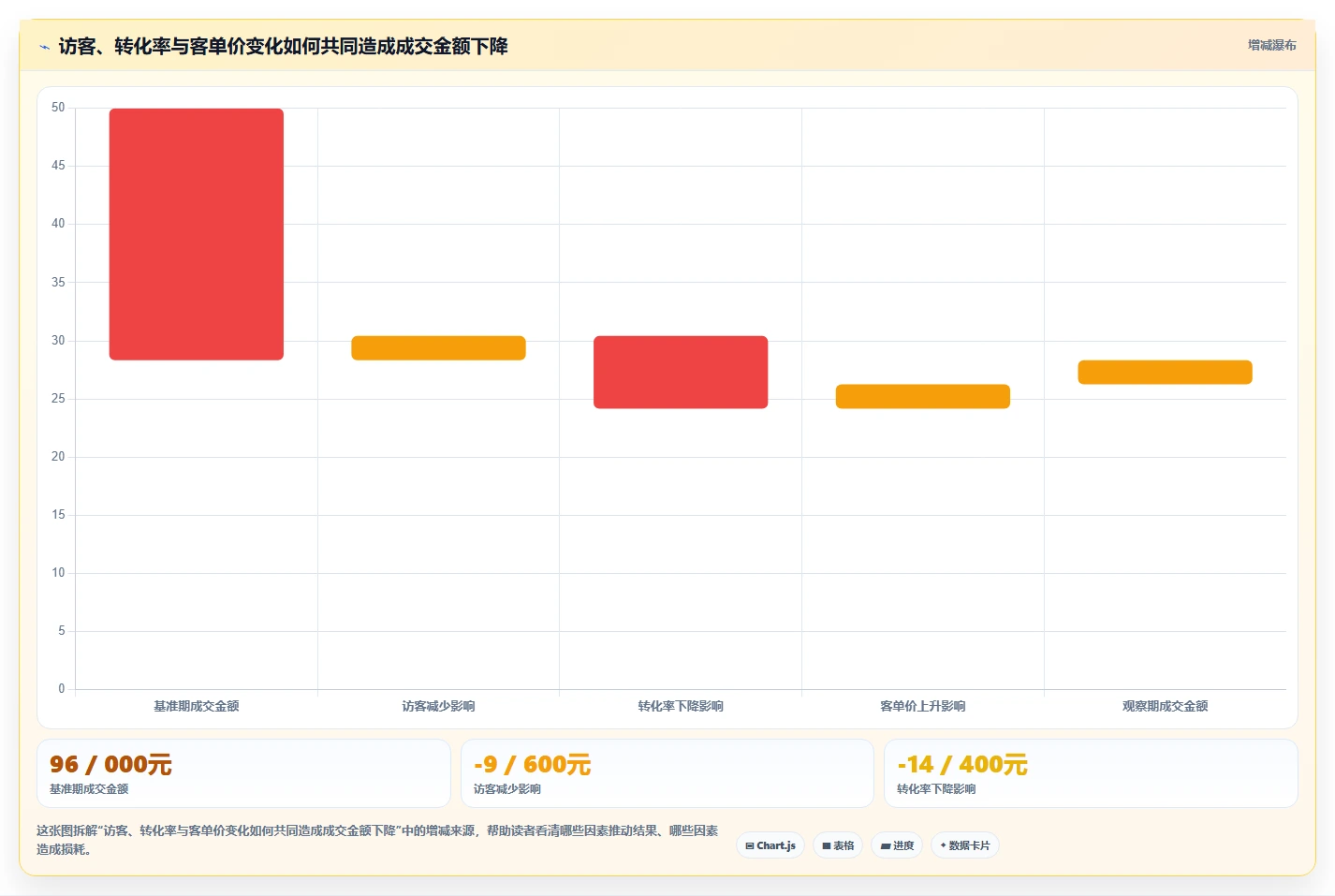Open the -9 / 600元 visitor impact card
Image resolution: width=1335 pixels, height=896 pixels.
coord(667,773)
